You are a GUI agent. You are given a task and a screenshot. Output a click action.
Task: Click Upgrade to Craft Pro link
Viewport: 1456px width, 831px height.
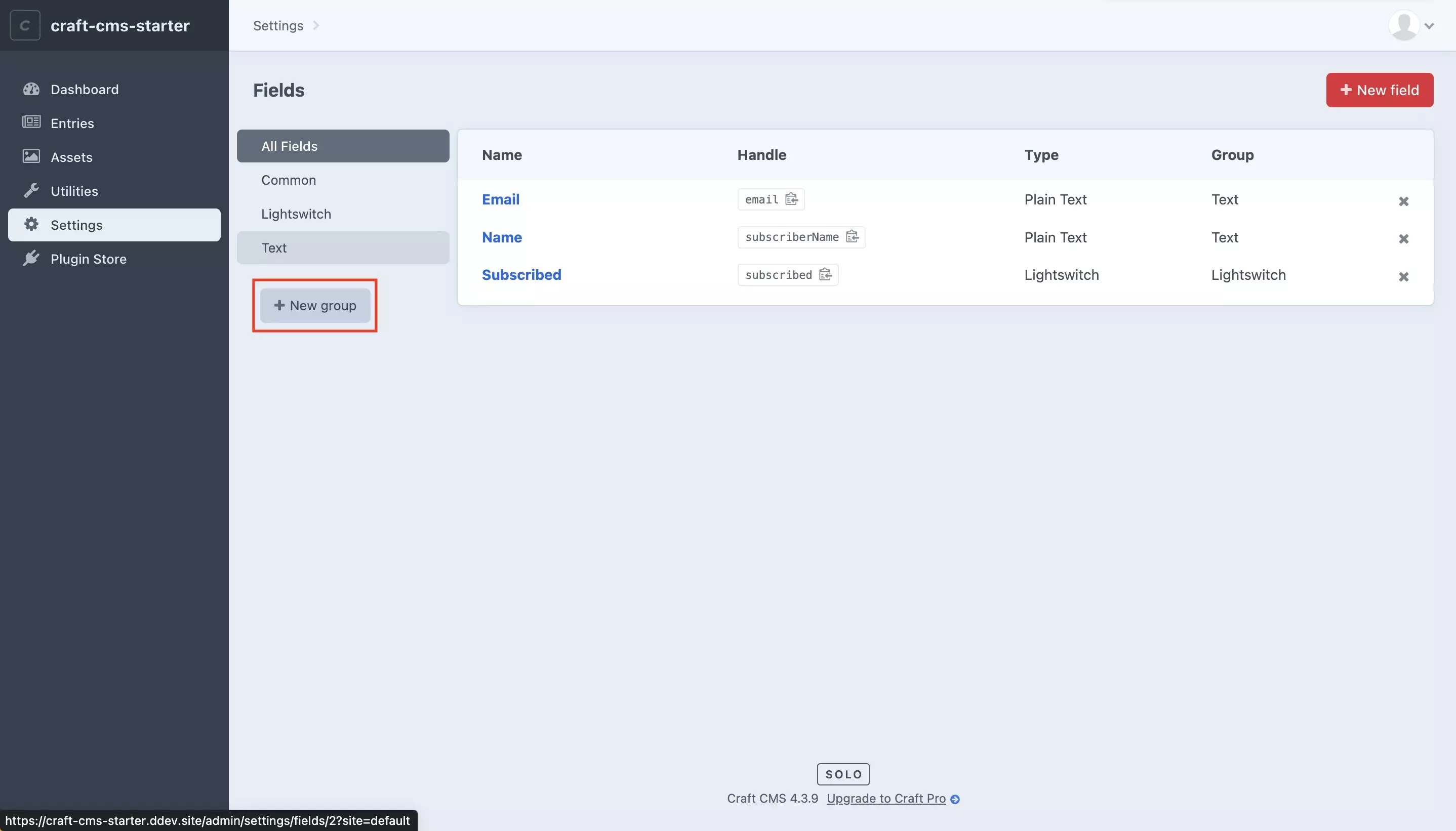point(886,799)
